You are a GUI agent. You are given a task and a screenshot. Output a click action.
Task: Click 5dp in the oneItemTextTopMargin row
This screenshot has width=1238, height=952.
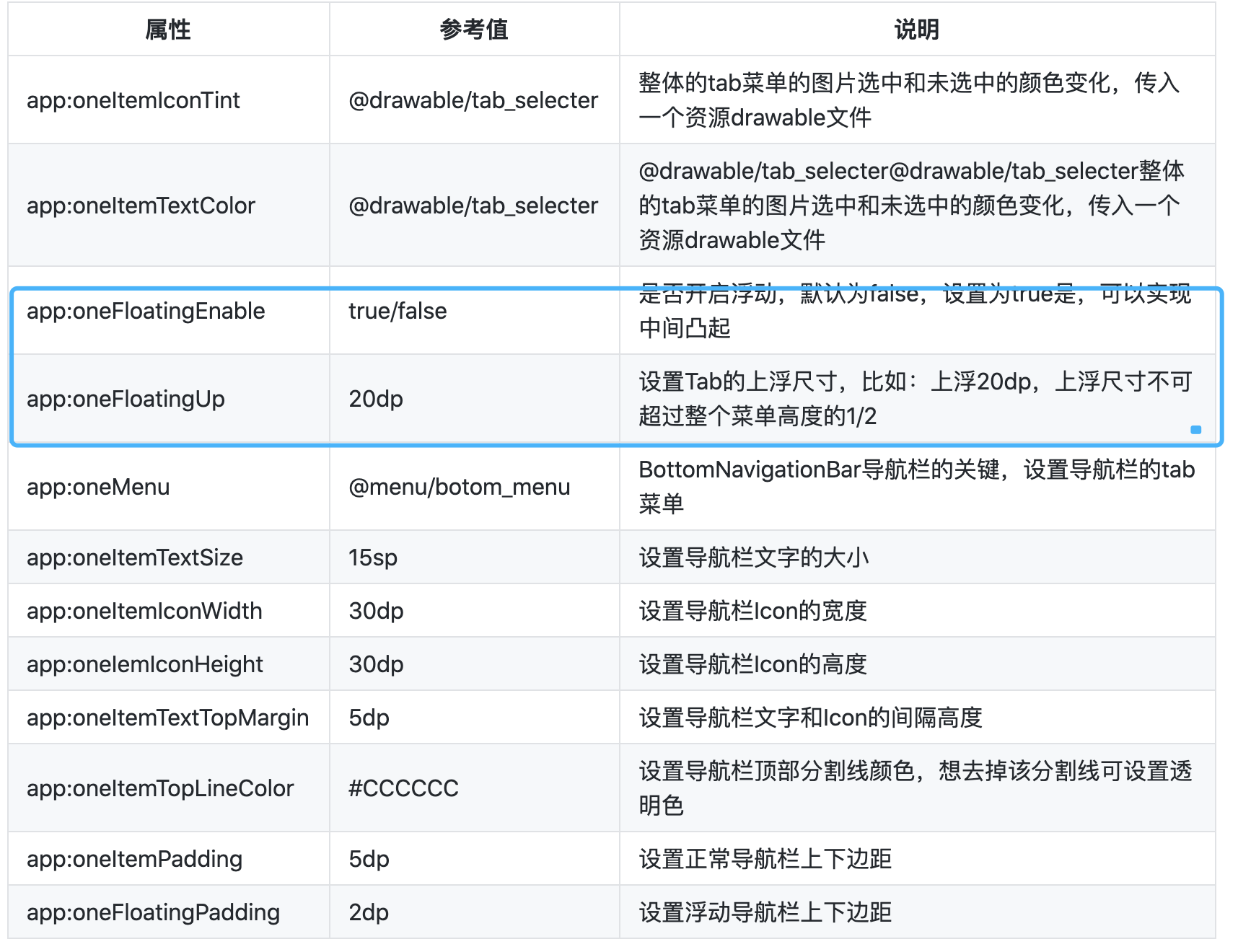point(369,718)
